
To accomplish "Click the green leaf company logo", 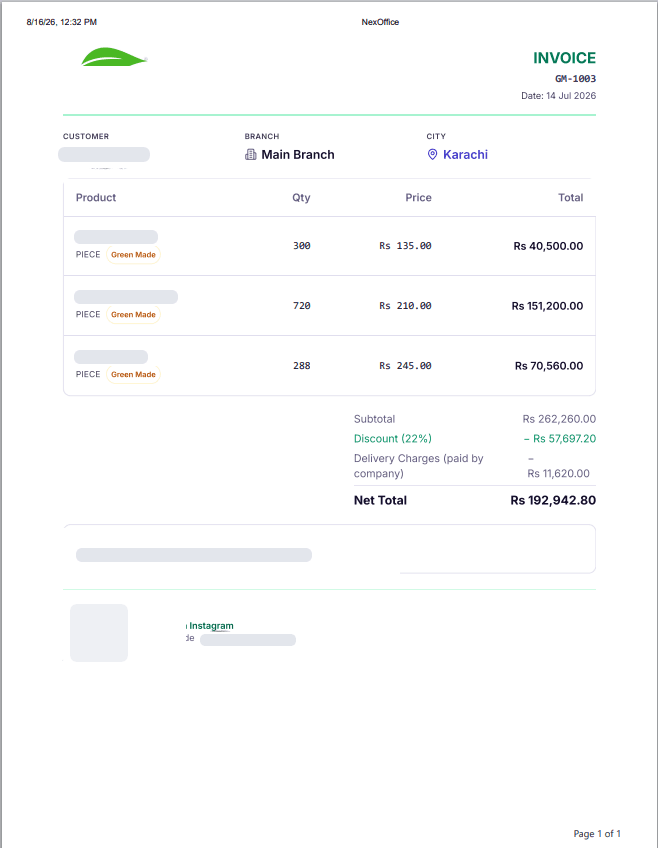I will click(114, 57).
